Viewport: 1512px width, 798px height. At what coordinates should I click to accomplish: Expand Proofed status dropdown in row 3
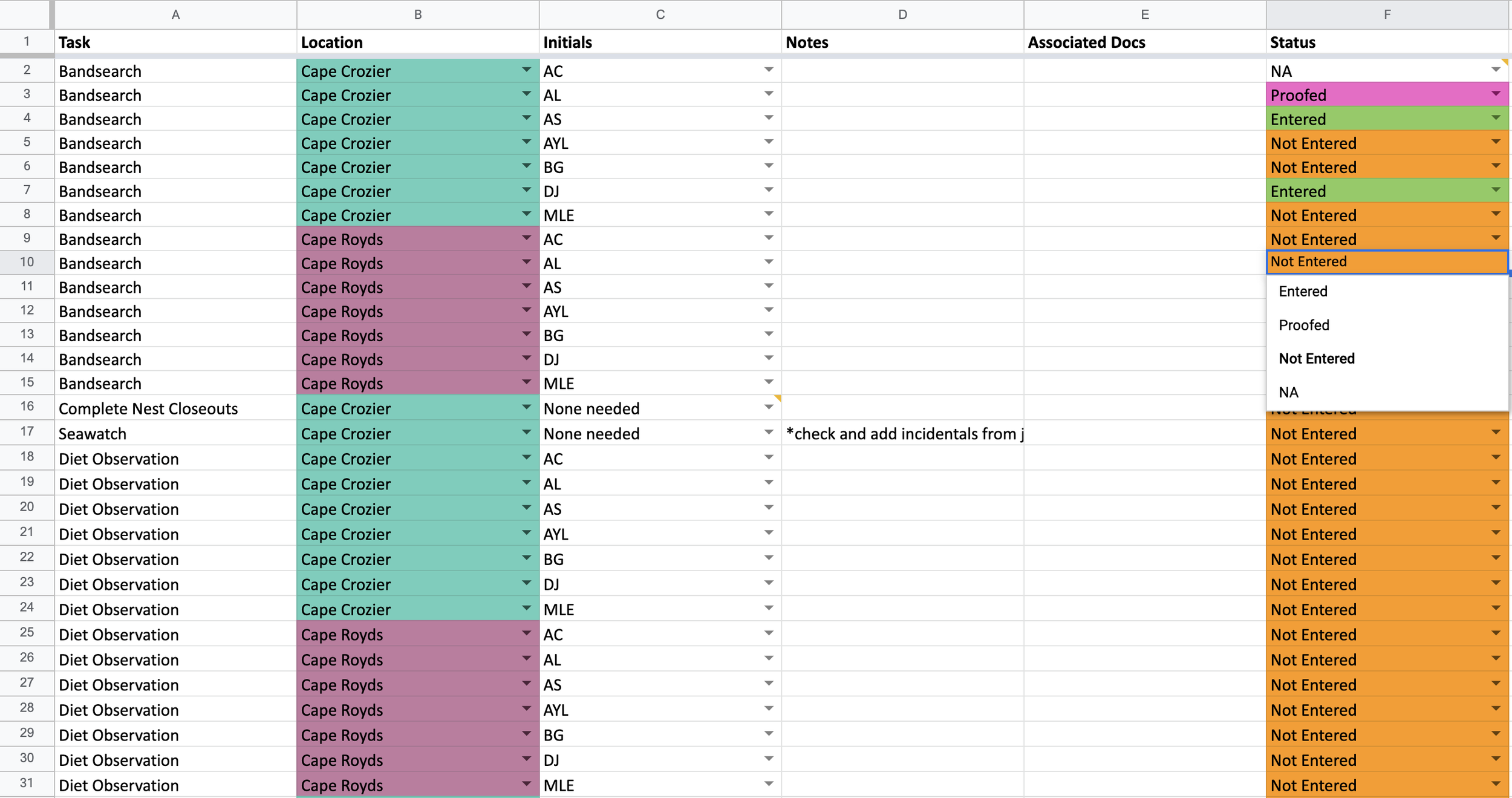pos(1495,94)
